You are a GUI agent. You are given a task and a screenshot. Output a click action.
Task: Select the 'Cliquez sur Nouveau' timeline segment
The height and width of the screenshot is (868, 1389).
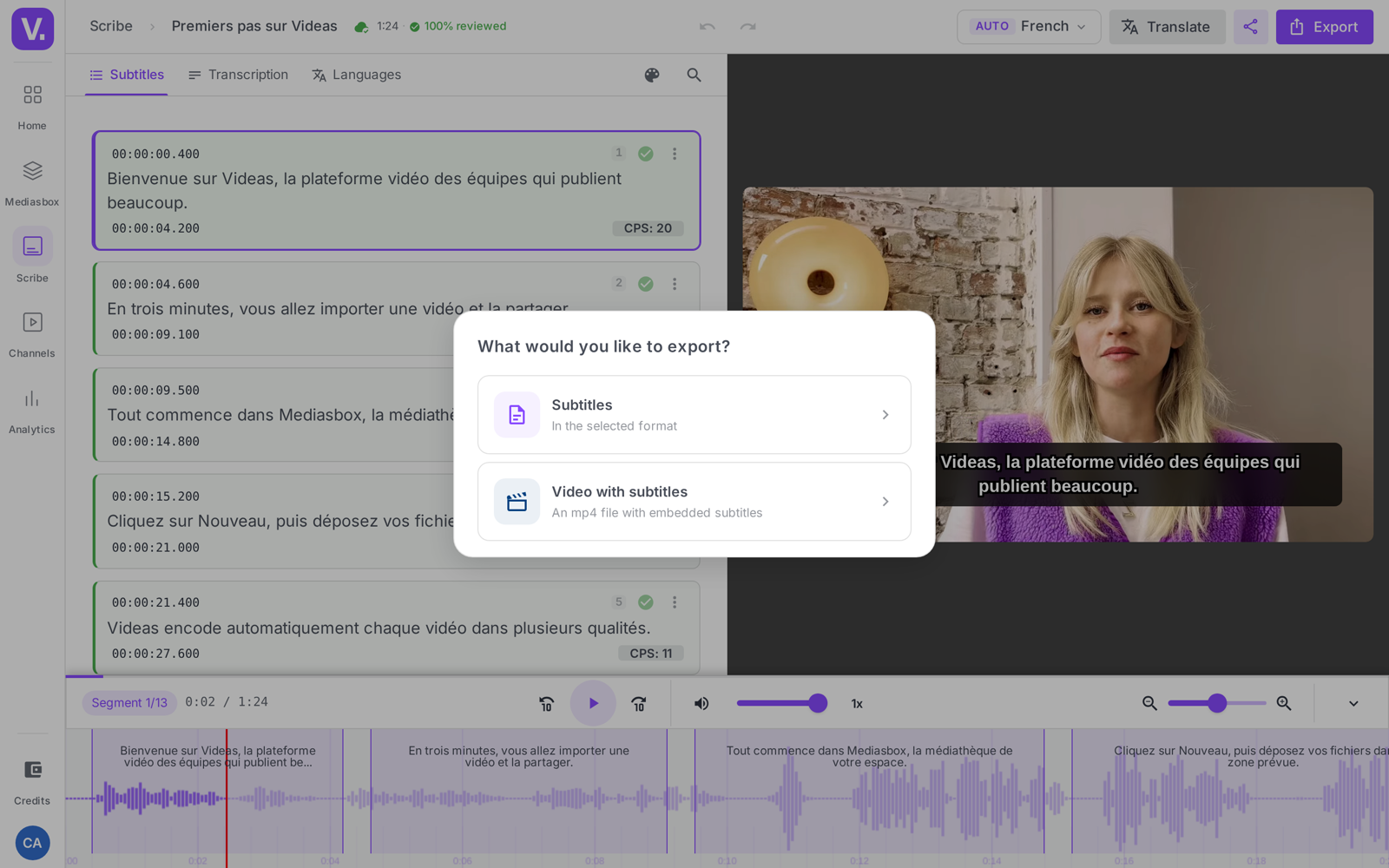tap(1230, 791)
